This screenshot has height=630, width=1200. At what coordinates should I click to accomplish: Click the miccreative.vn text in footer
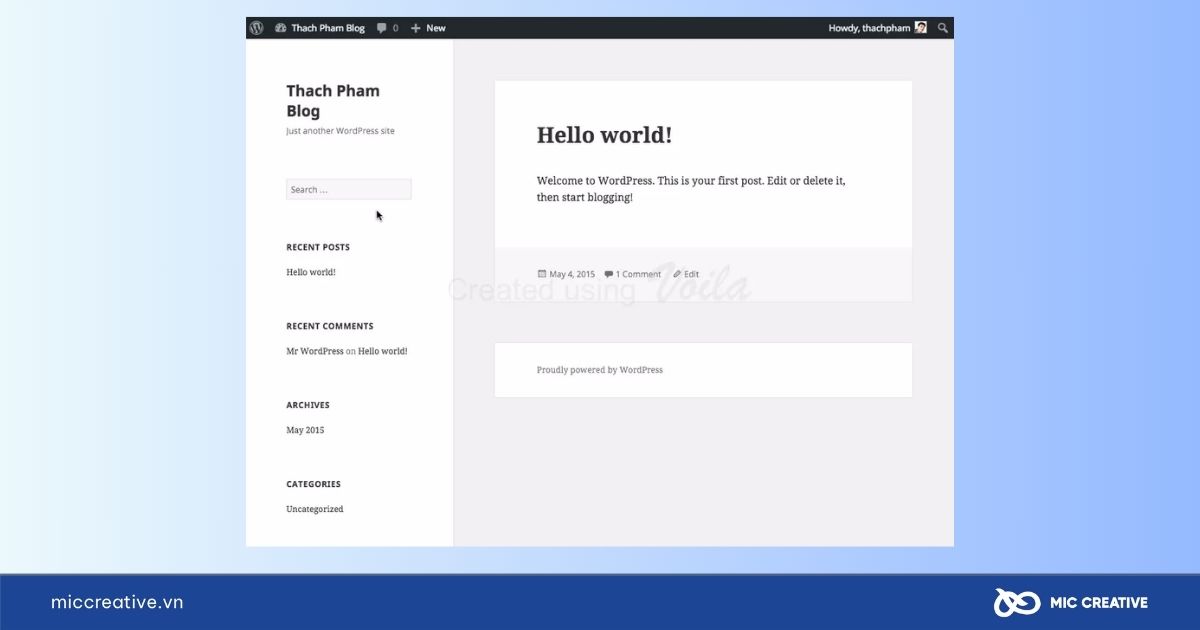click(x=117, y=602)
